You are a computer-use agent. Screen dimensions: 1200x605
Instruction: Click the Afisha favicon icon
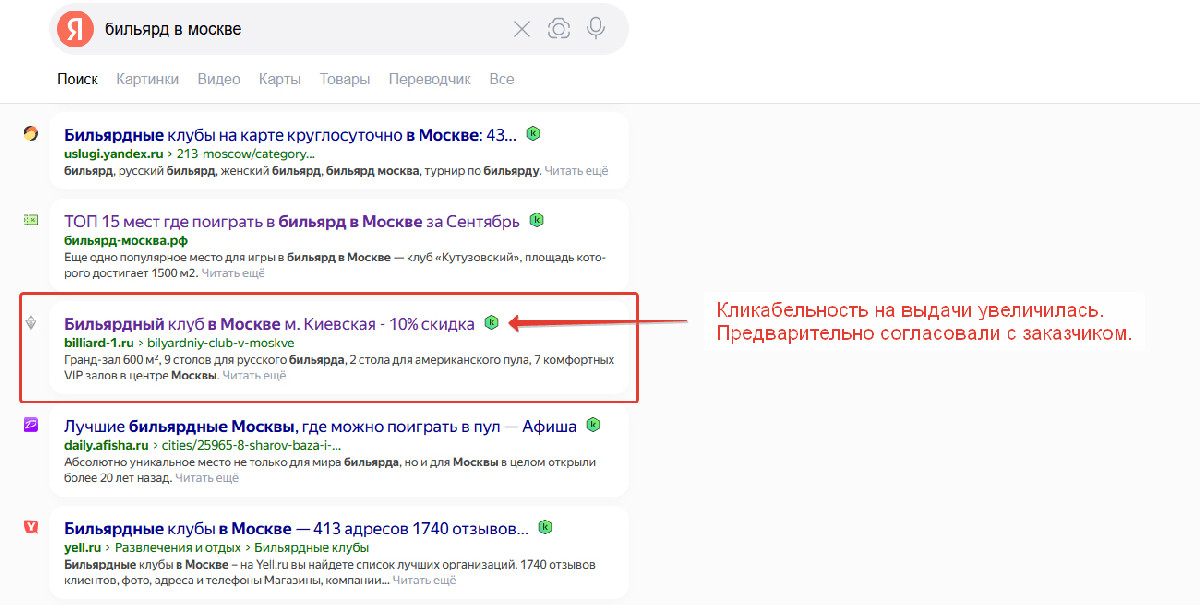coord(31,425)
